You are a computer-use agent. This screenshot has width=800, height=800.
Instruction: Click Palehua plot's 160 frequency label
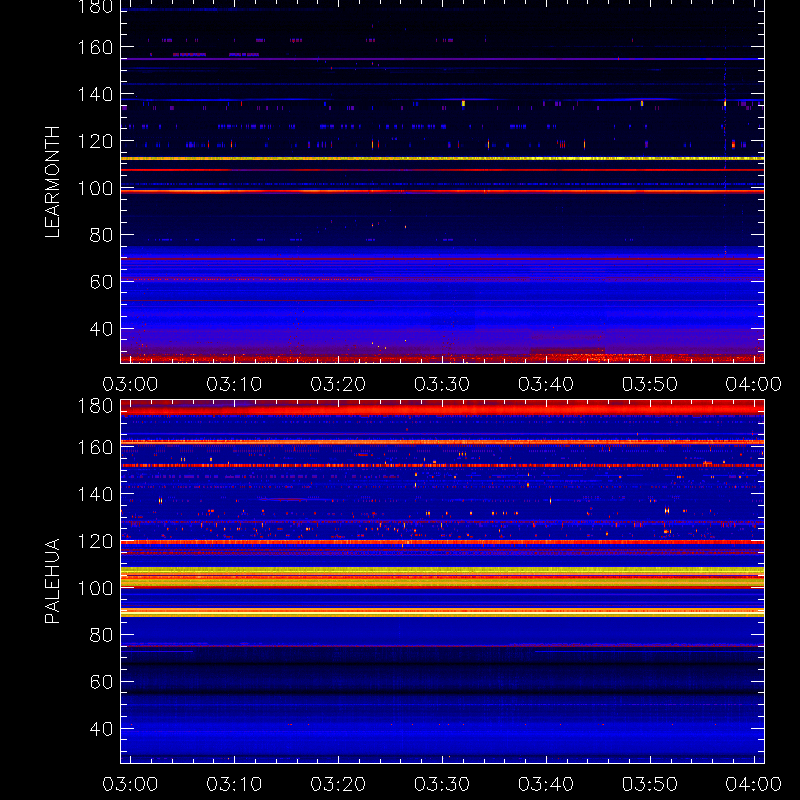pyautogui.click(x=95, y=447)
